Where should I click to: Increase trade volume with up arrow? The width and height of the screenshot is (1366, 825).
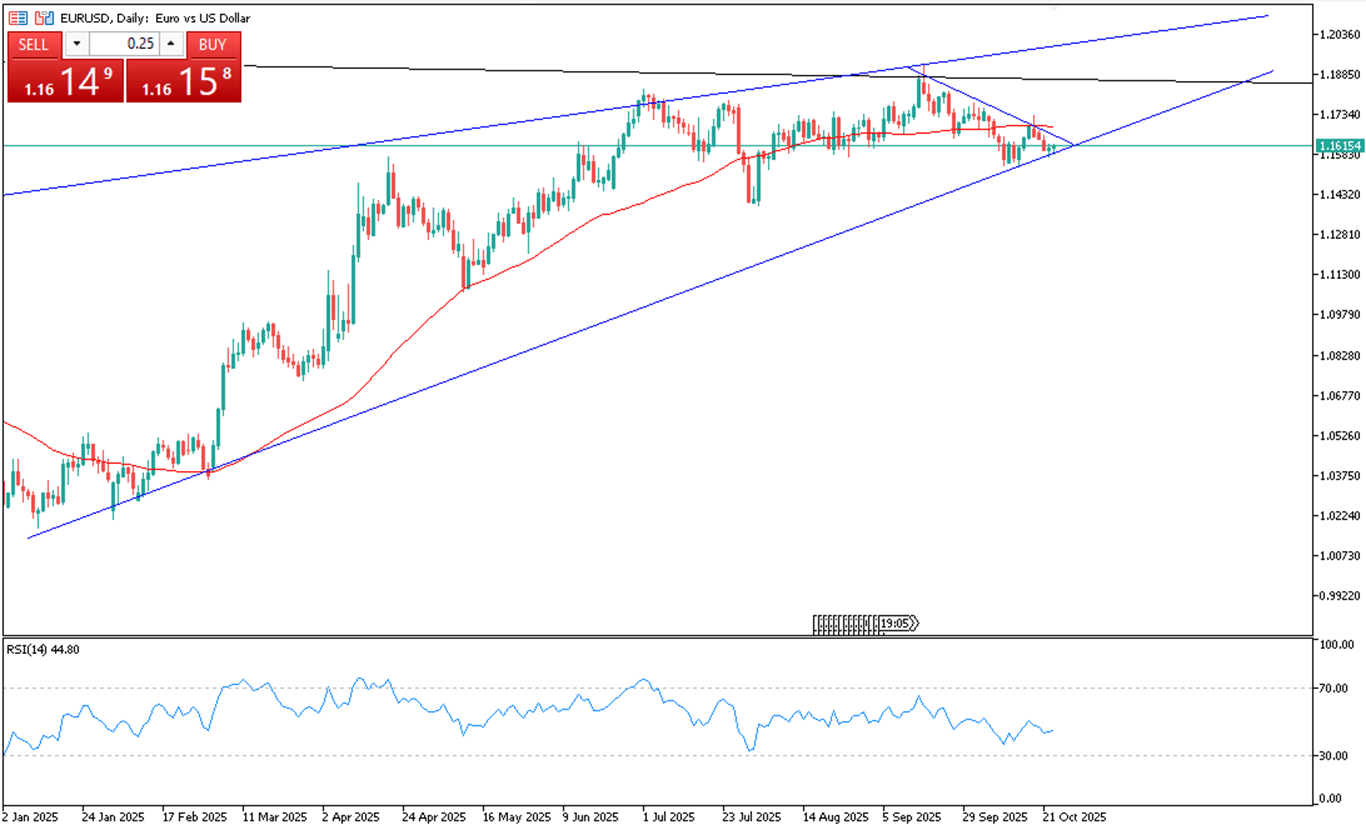(x=170, y=45)
